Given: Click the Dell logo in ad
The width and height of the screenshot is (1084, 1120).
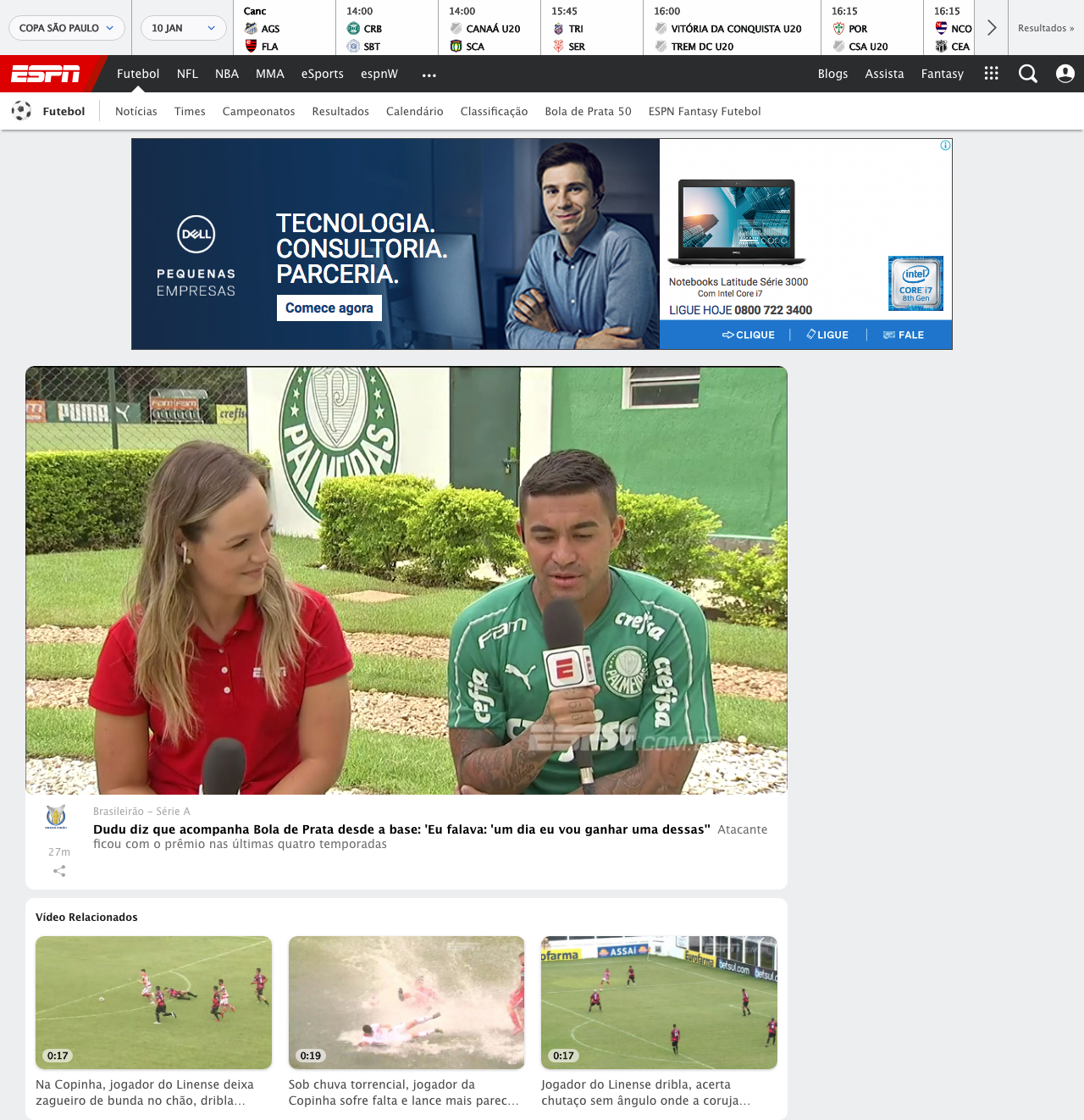Looking at the screenshot, I should point(196,235).
